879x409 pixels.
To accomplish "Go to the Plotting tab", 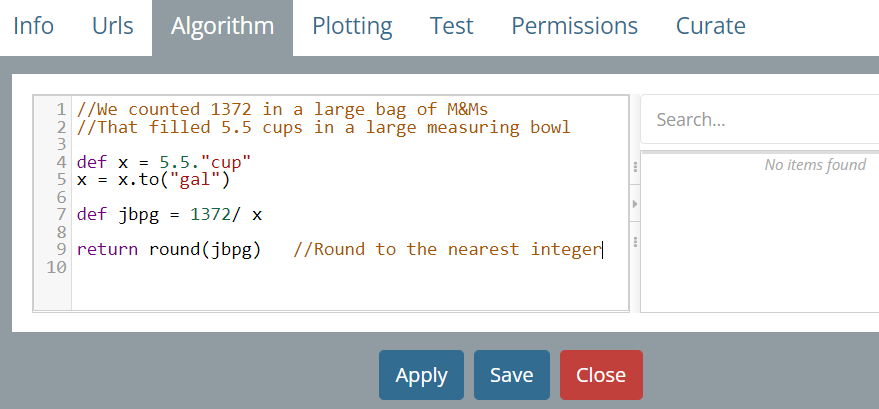I will point(352,26).
